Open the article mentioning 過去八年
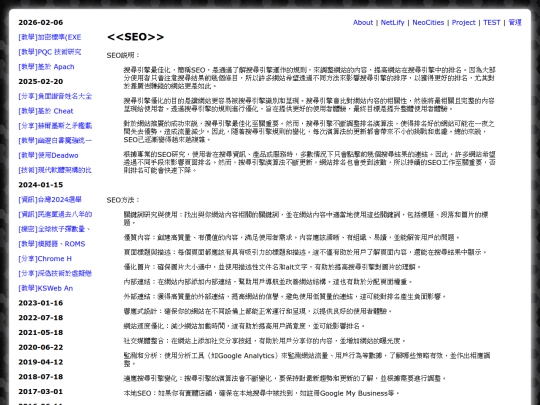540x405 pixels. 55,214
